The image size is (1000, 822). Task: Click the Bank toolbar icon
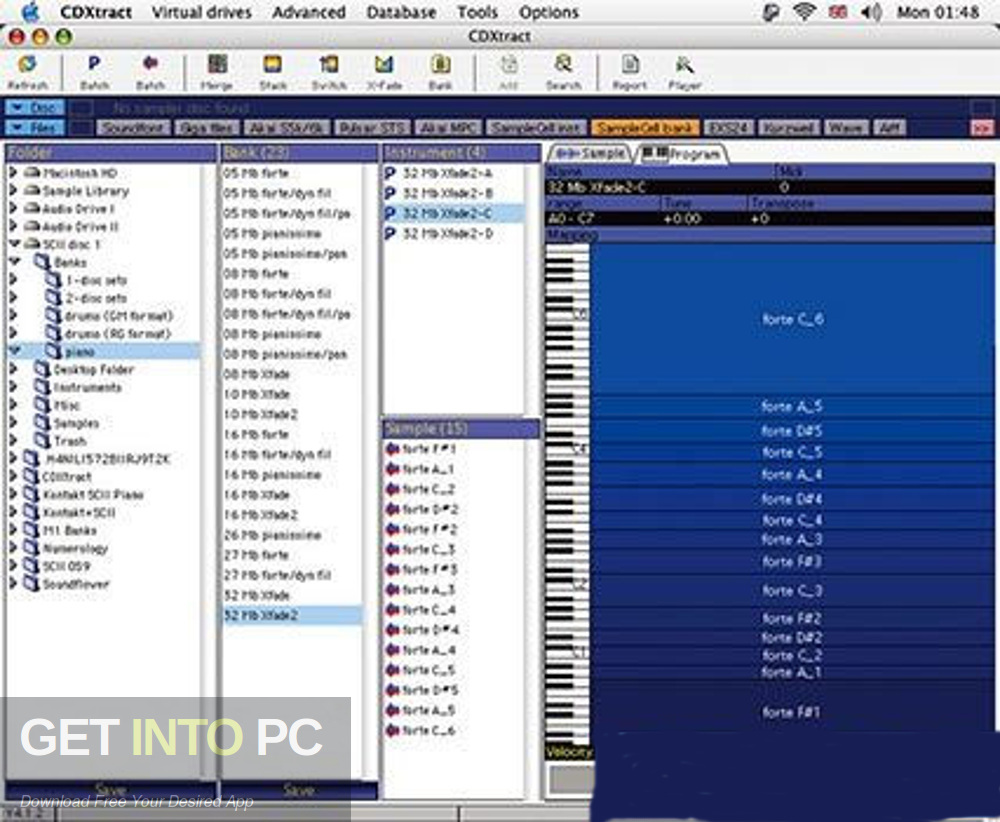pyautogui.click(x=440, y=64)
